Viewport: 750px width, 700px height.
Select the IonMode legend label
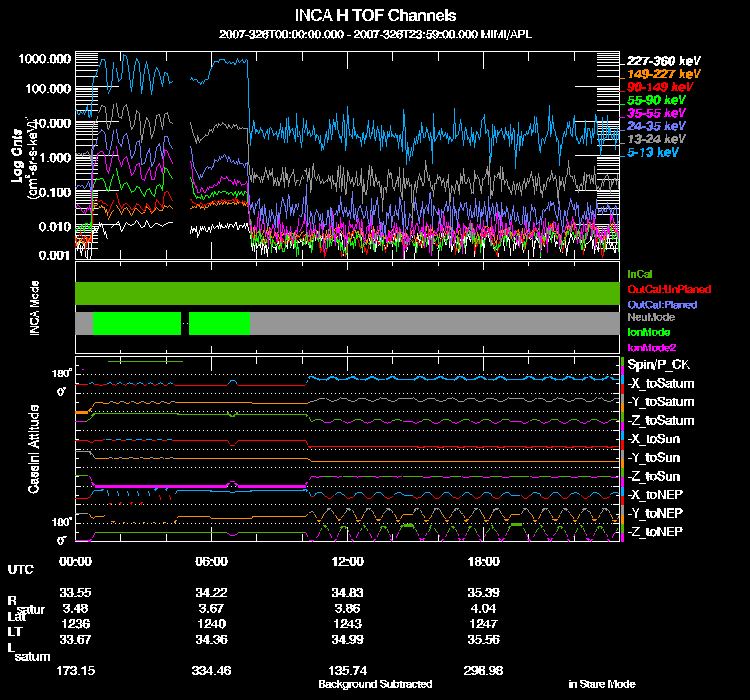tap(649, 332)
